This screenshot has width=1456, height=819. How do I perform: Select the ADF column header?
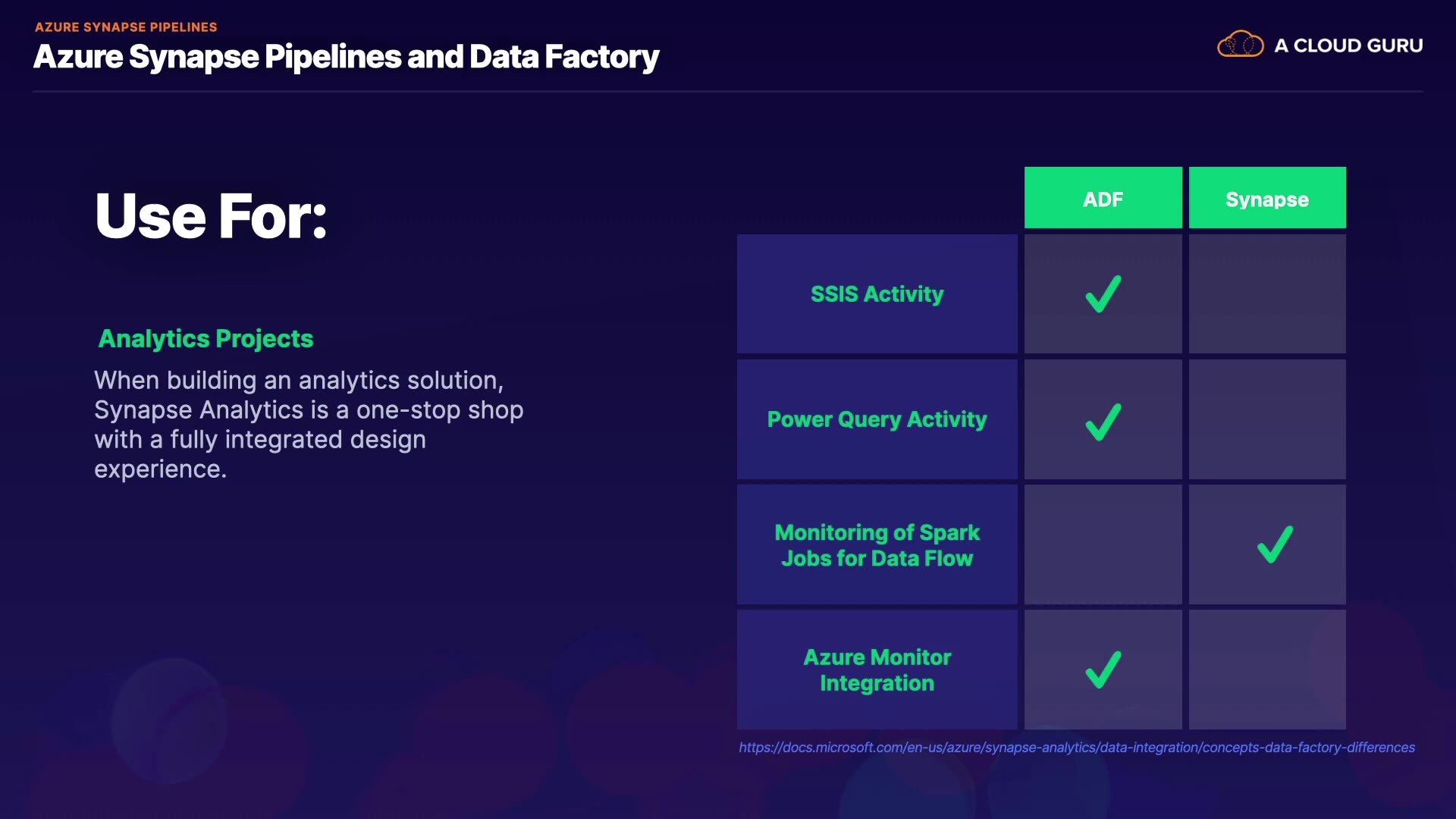(x=1103, y=199)
